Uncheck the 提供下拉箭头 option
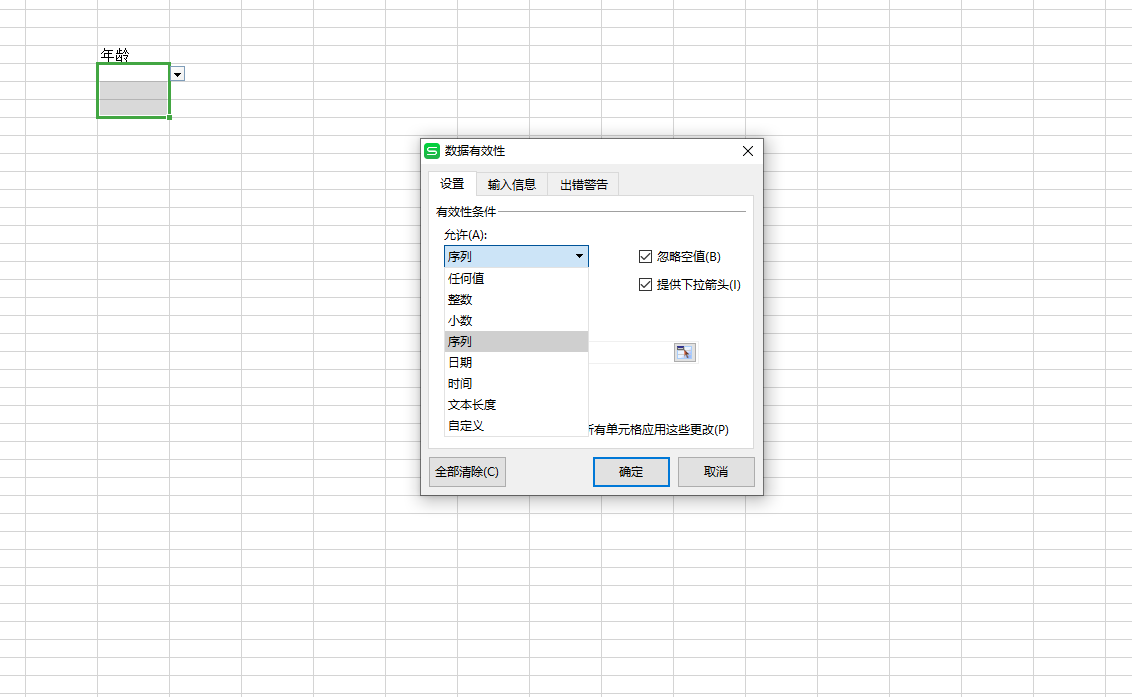 point(645,285)
